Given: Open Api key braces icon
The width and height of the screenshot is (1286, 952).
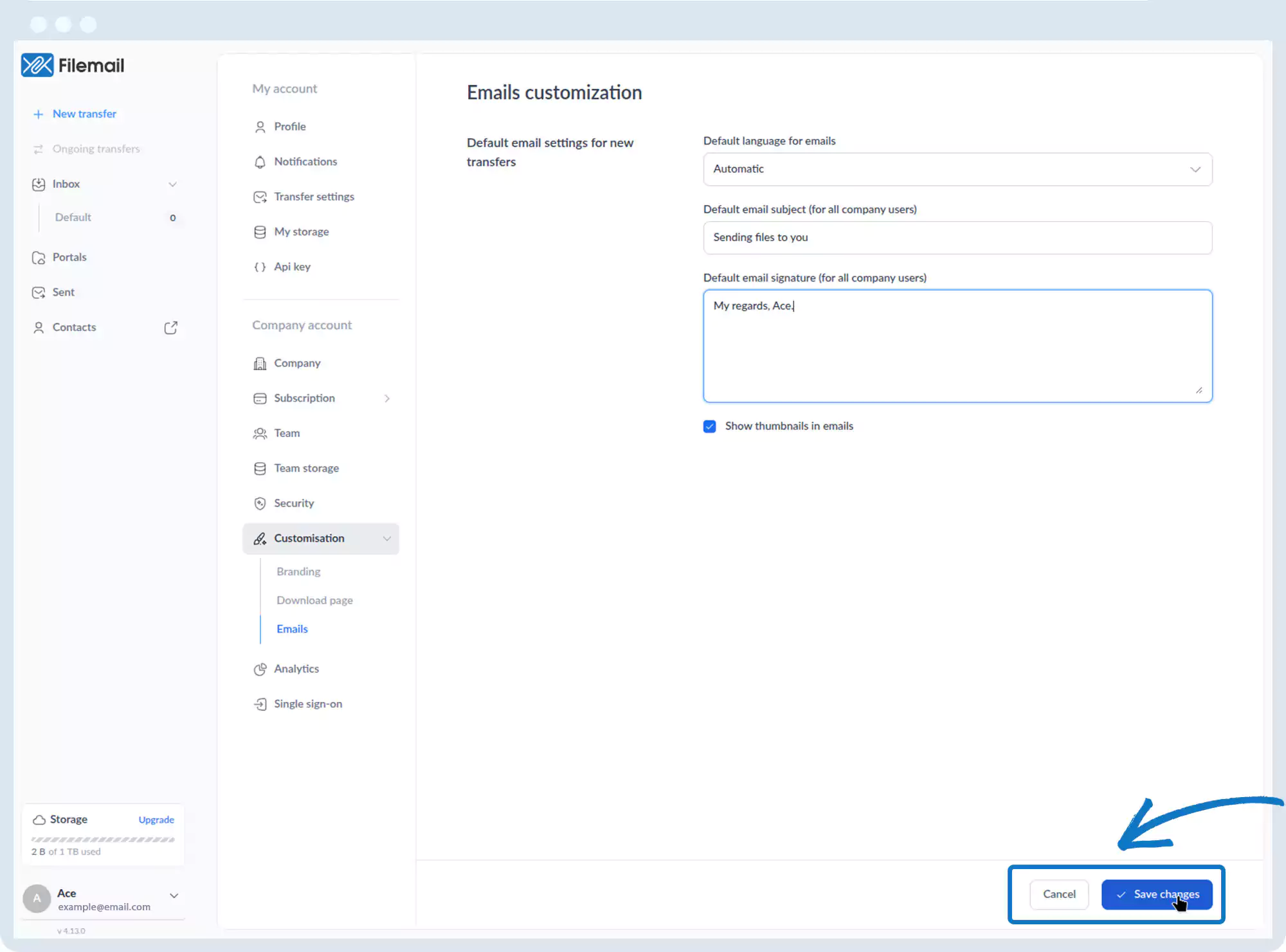Looking at the screenshot, I should [260, 267].
